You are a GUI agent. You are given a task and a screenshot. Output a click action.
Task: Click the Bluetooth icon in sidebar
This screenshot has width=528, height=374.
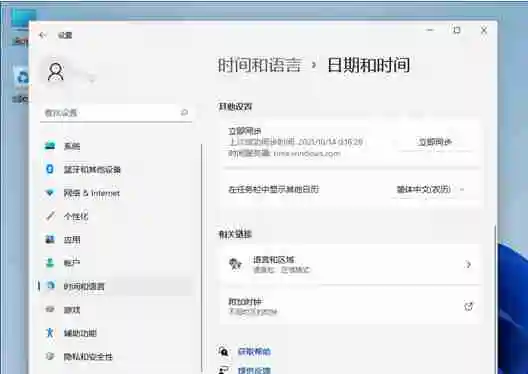click(50, 169)
